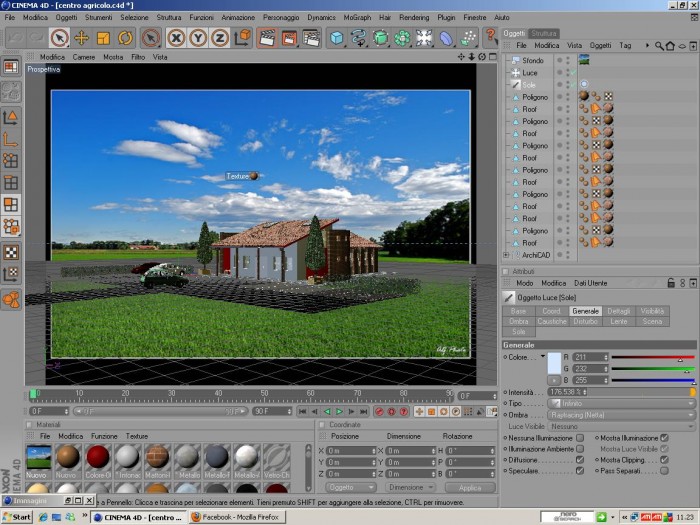Click the red record keyframe button
Screen dimensions: 700x525
(379, 412)
